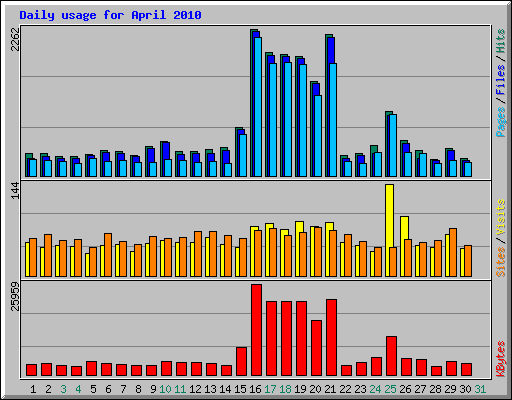The height and width of the screenshot is (400, 512).
Task: Click day 14 on the x-axis
Action: (x=225, y=389)
